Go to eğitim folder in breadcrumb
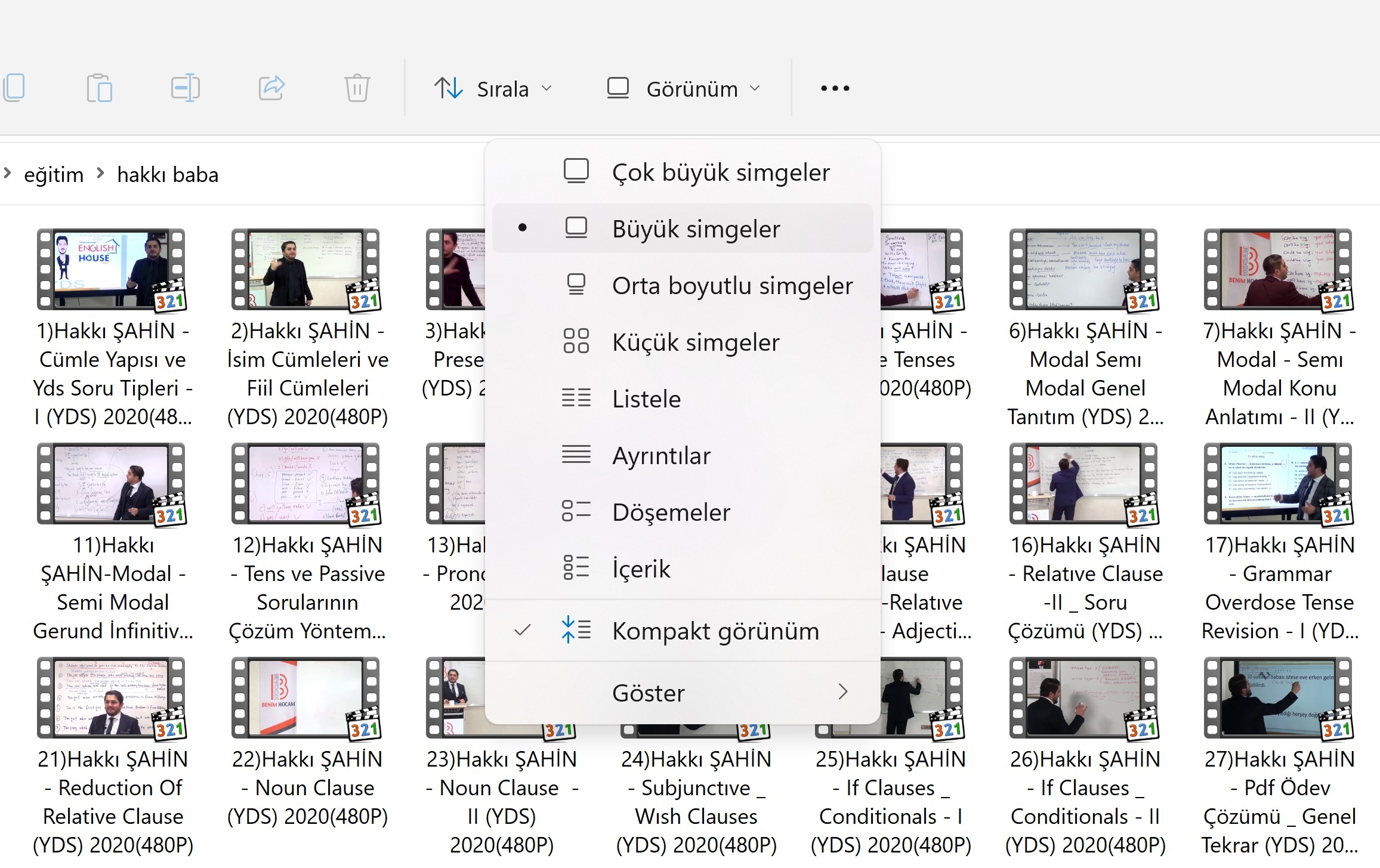Image resolution: width=1380 pixels, height=868 pixels. [x=54, y=175]
